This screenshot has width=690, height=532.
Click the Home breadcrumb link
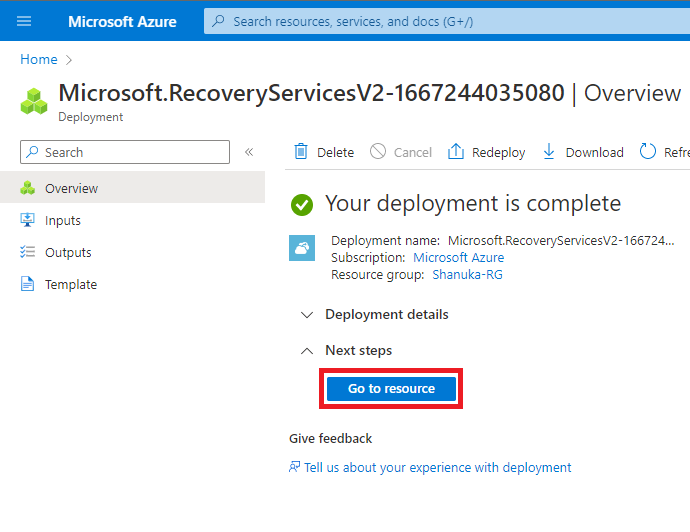point(39,59)
